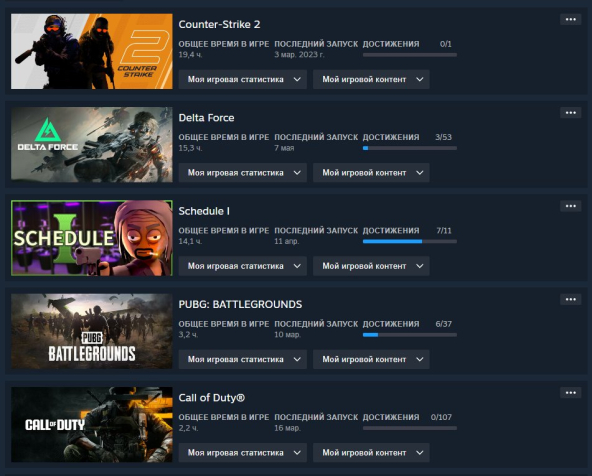Click the Schedule I cover thumbnail
Screen dimensions: 592x476
[x=92, y=238]
